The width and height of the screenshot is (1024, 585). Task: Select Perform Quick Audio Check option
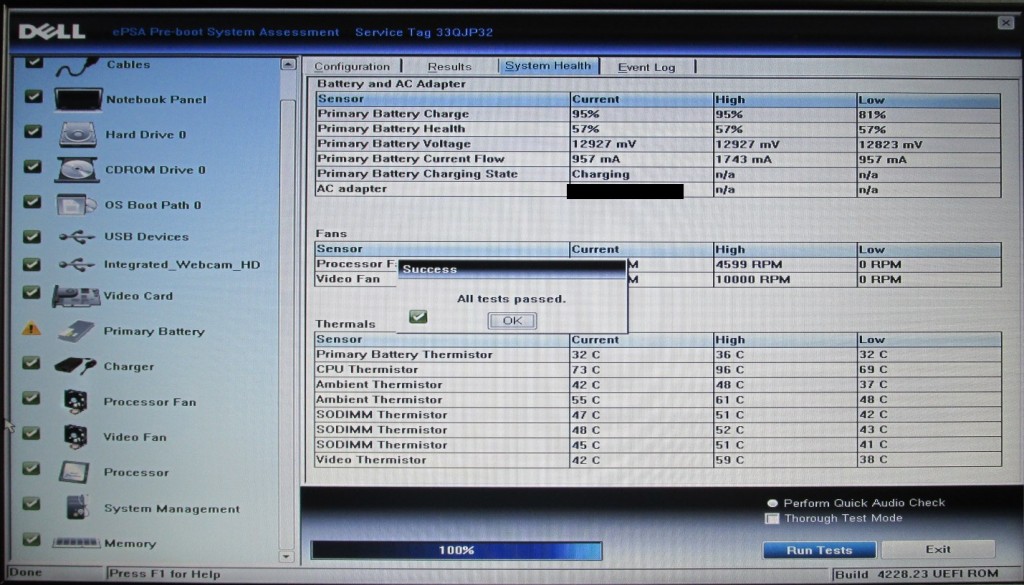coord(772,503)
